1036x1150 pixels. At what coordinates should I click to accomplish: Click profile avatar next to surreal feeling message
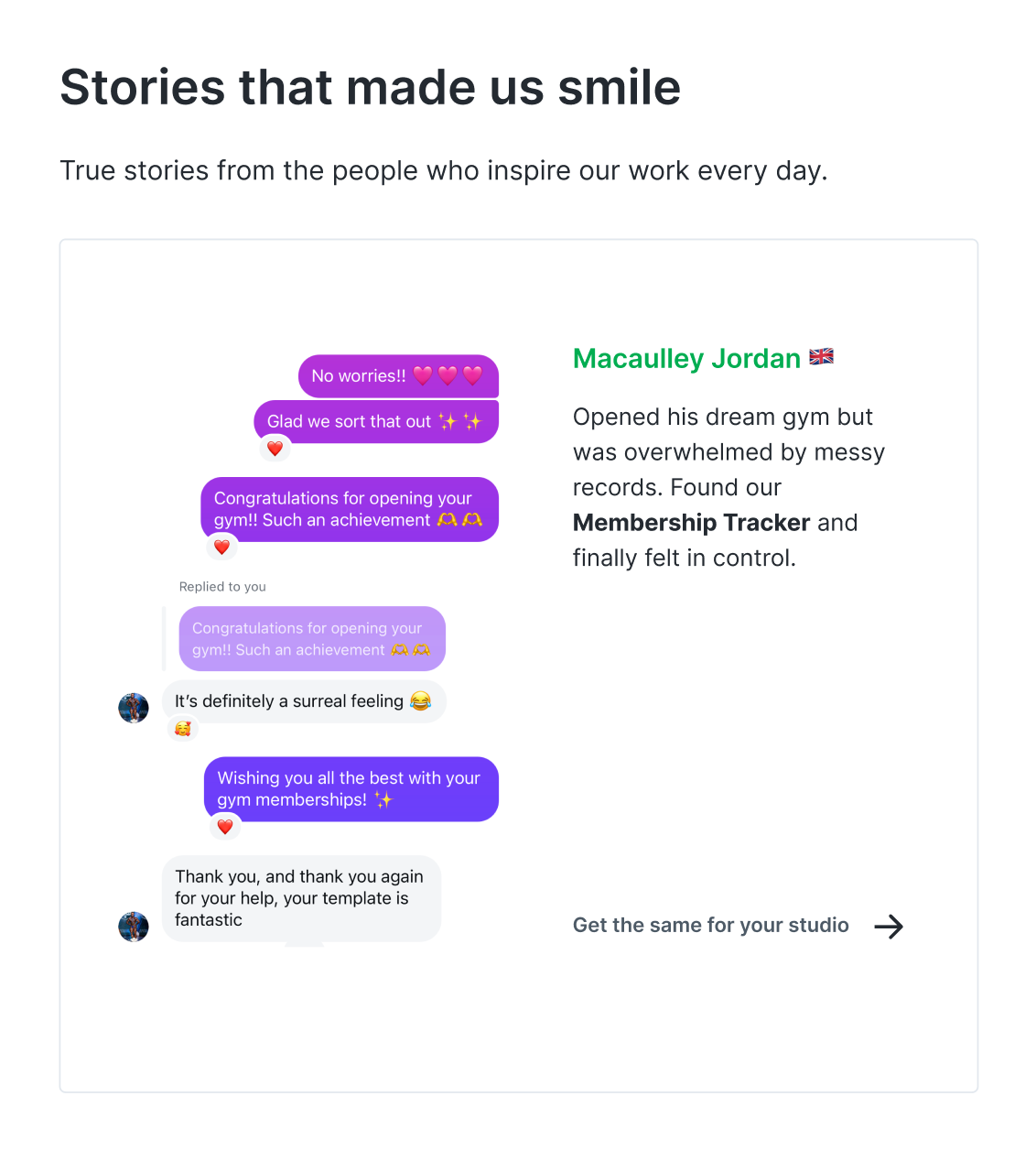click(x=134, y=708)
